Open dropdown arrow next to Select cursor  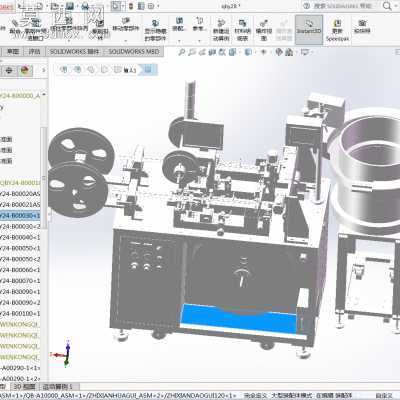(x=123, y=6)
